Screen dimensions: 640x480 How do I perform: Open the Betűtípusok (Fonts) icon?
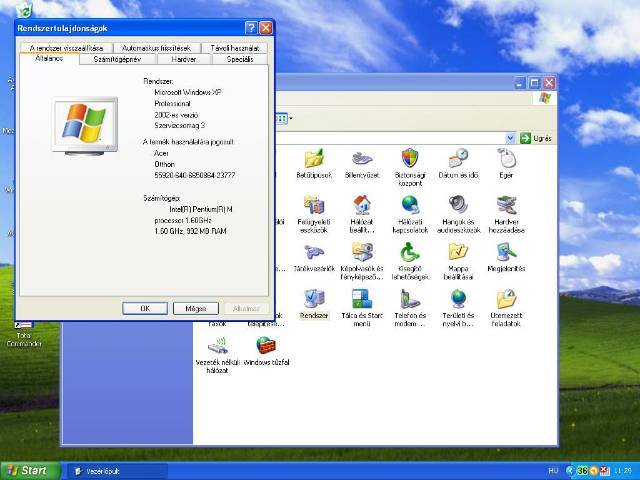pos(313,158)
